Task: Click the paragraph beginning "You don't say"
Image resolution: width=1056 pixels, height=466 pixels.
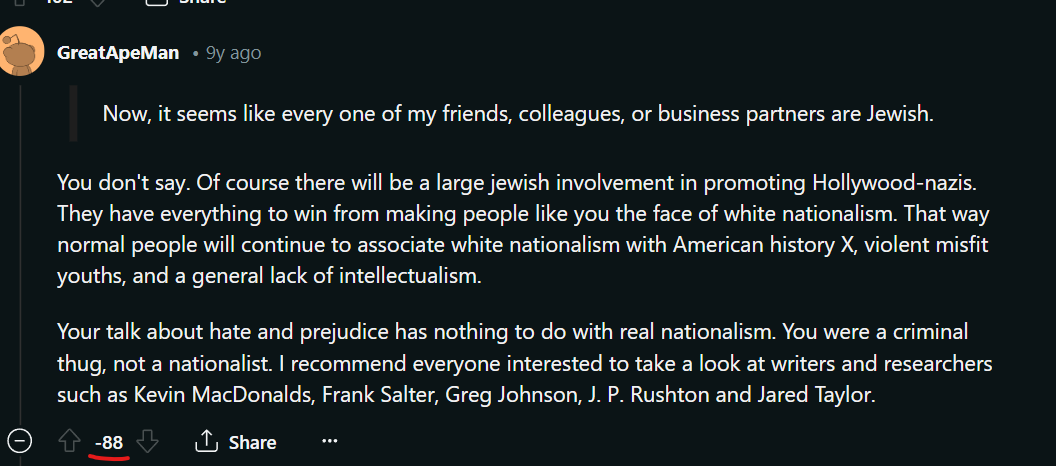Action: (x=523, y=230)
